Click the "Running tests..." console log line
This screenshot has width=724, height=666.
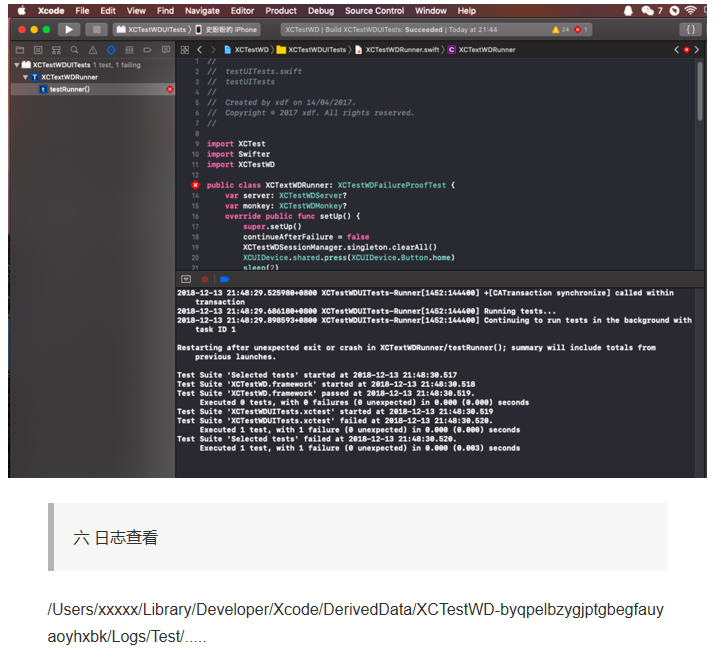point(367,311)
